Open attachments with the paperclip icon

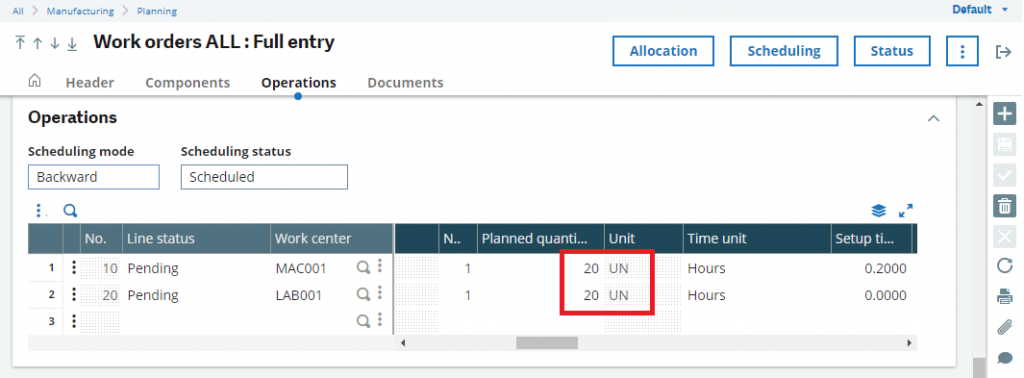click(x=1004, y=327)
